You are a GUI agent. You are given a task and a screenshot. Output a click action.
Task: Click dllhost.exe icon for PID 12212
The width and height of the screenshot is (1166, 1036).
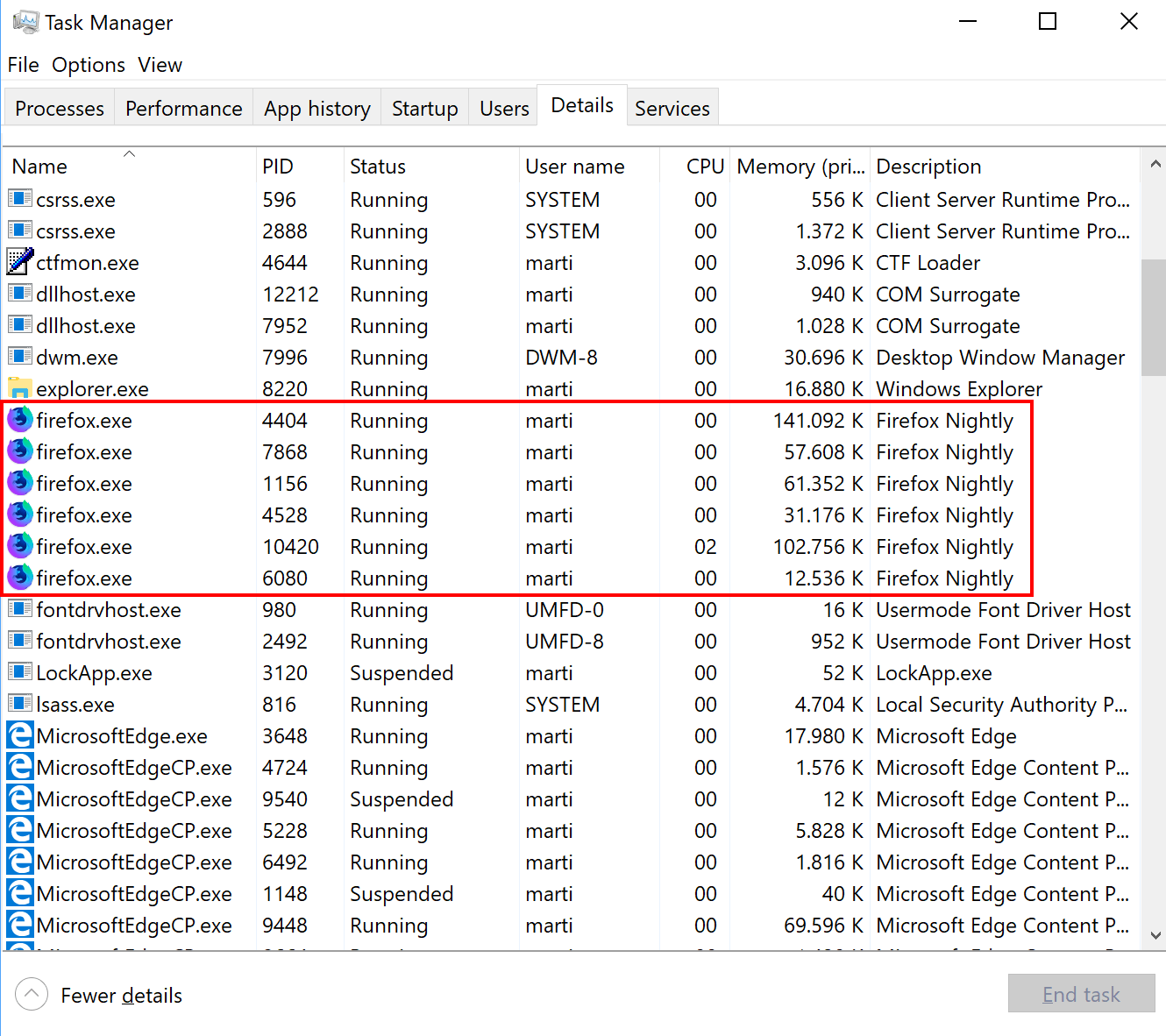[19, 293]
